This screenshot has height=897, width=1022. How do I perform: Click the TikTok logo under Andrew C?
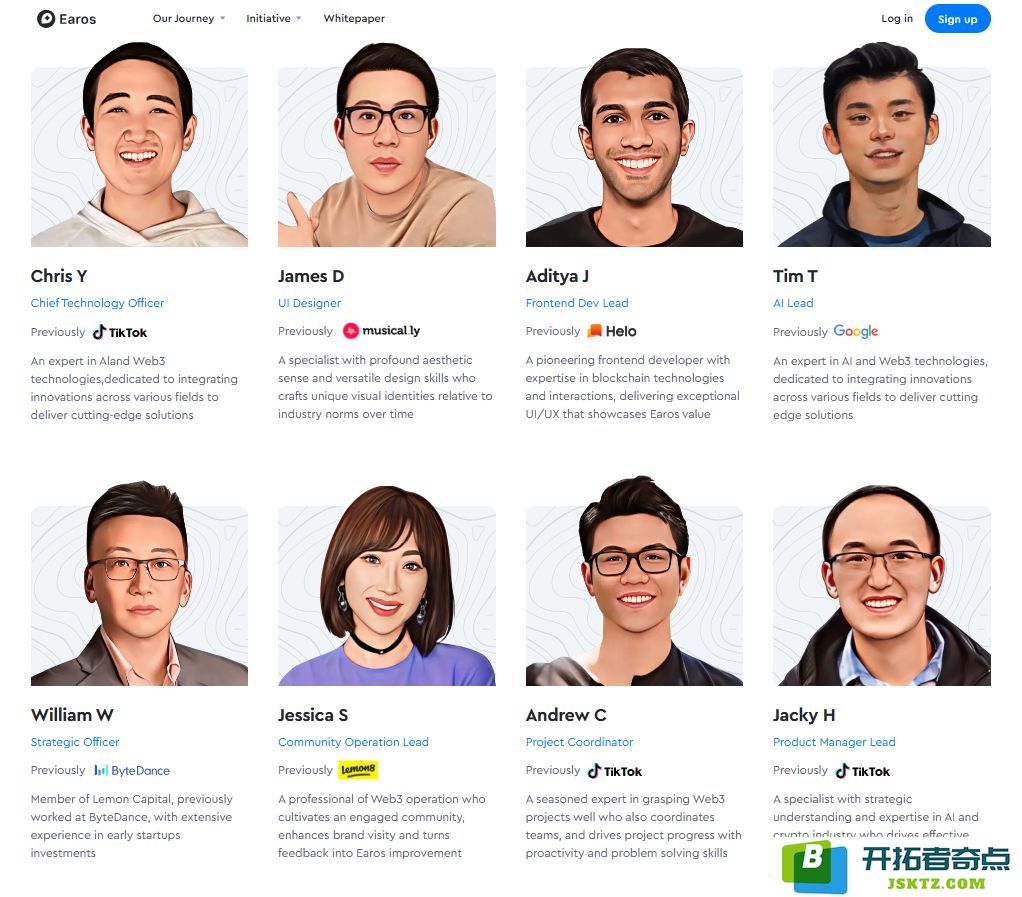[x=615, y=771]
